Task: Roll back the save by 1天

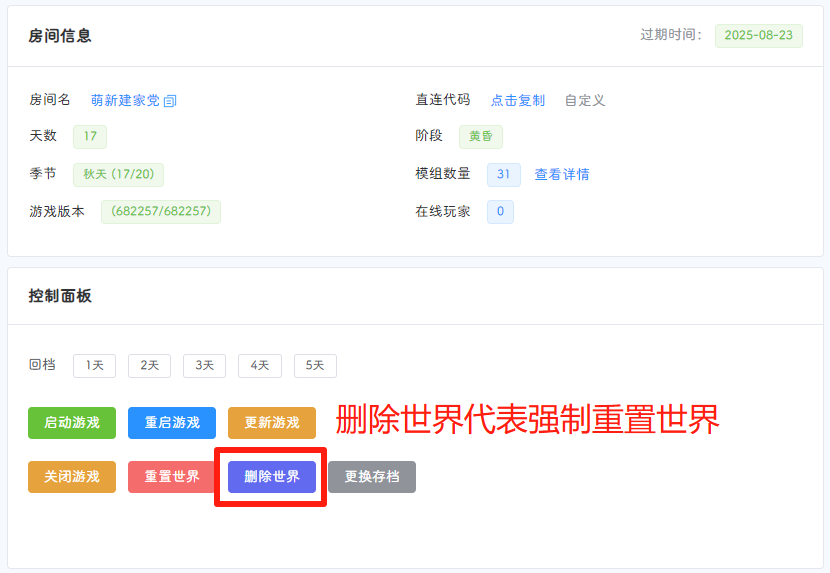Action: 94,365
